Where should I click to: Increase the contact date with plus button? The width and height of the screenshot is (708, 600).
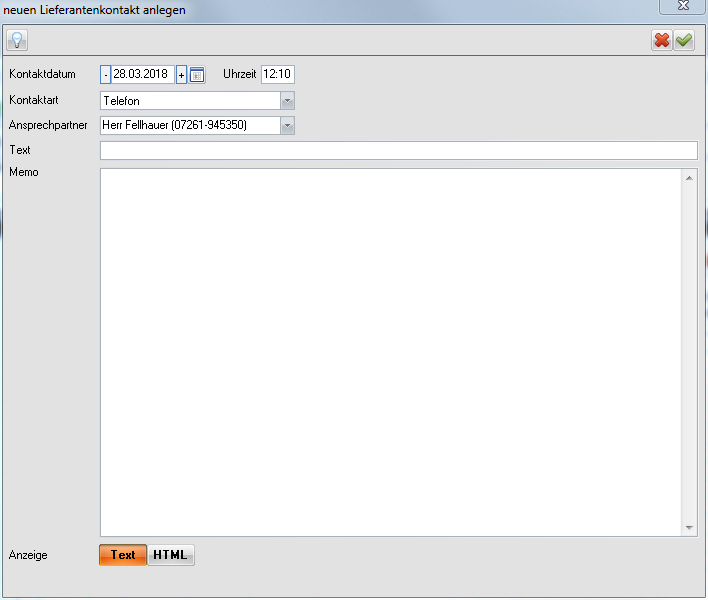181,75
